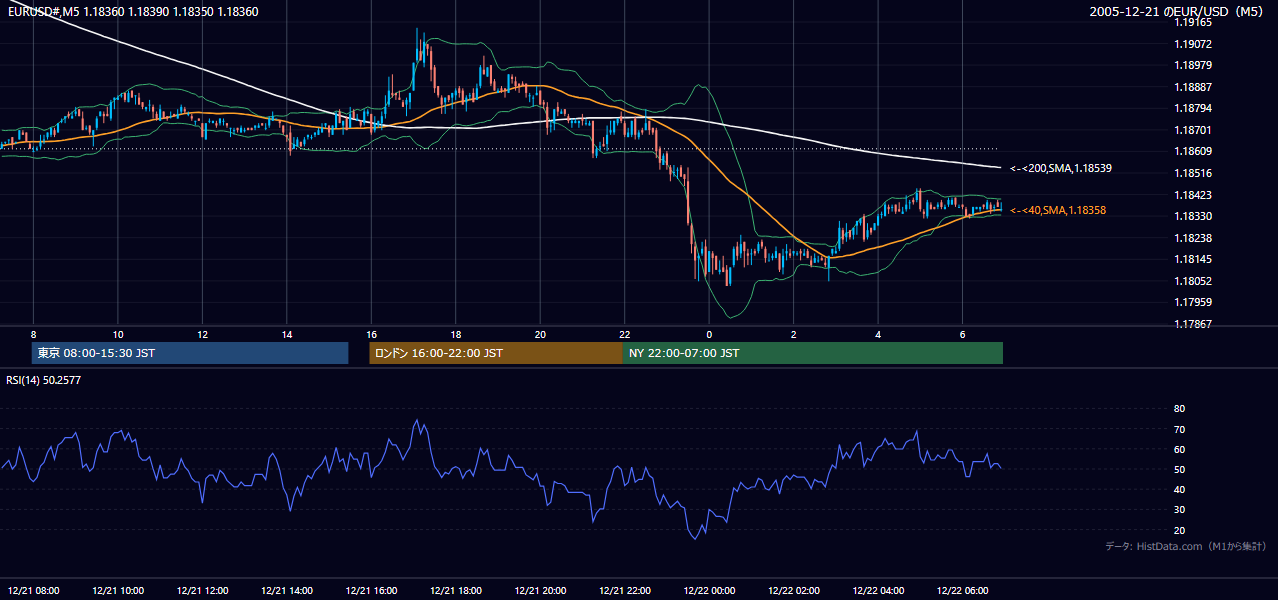The image size is (1278, 600).
Task: Click hour label 8 under price chart
Action: (x=33, y=334)
